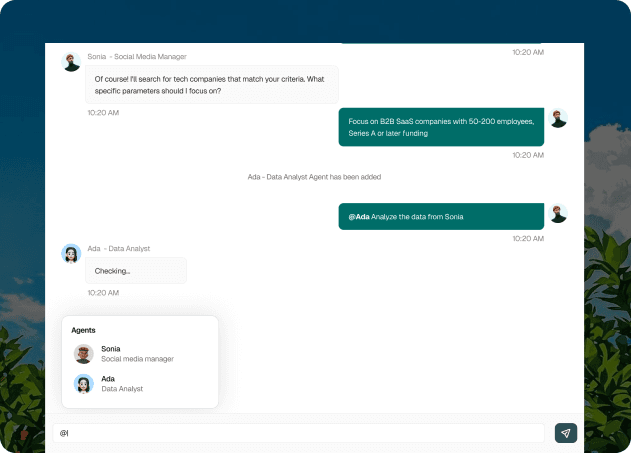Click Sonia's 'Of course!' message bubble

click(211, 84)
